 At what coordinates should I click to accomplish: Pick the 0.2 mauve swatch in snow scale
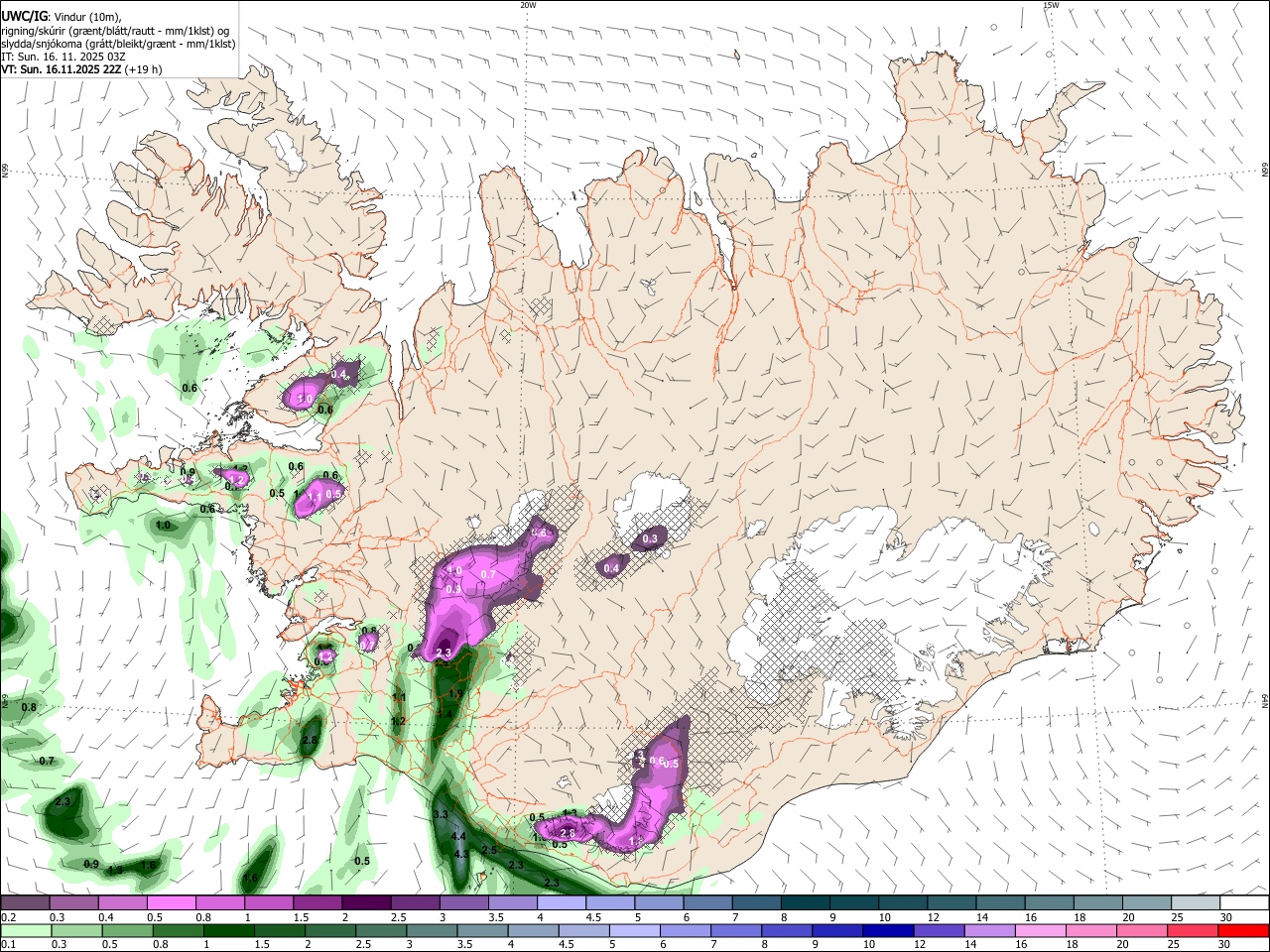pyautogui.click(x=25, y=902)
